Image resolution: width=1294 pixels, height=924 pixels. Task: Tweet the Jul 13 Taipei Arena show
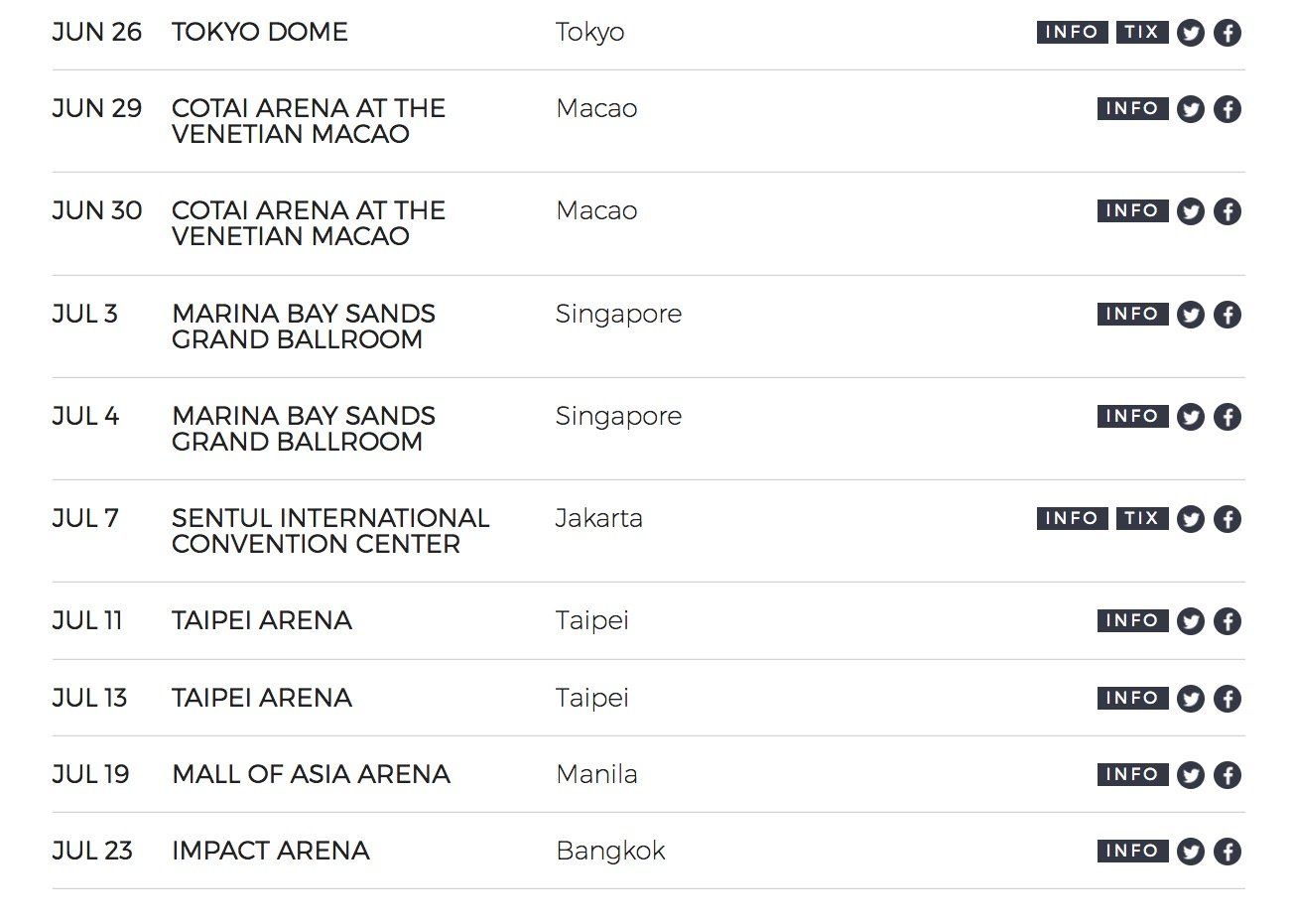1191,699
